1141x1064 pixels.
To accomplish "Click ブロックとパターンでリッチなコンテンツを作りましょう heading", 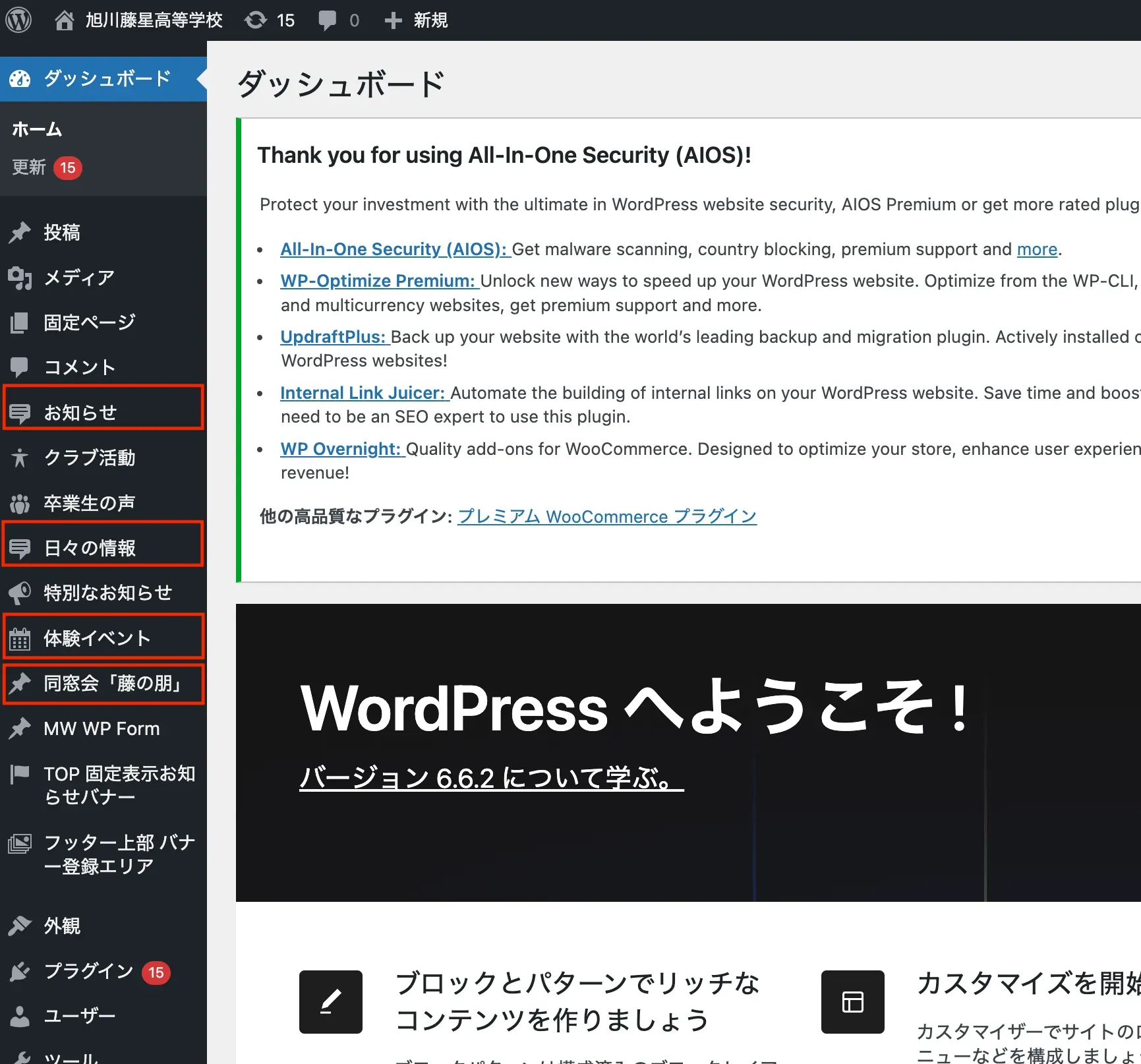I will point(578,1001).
